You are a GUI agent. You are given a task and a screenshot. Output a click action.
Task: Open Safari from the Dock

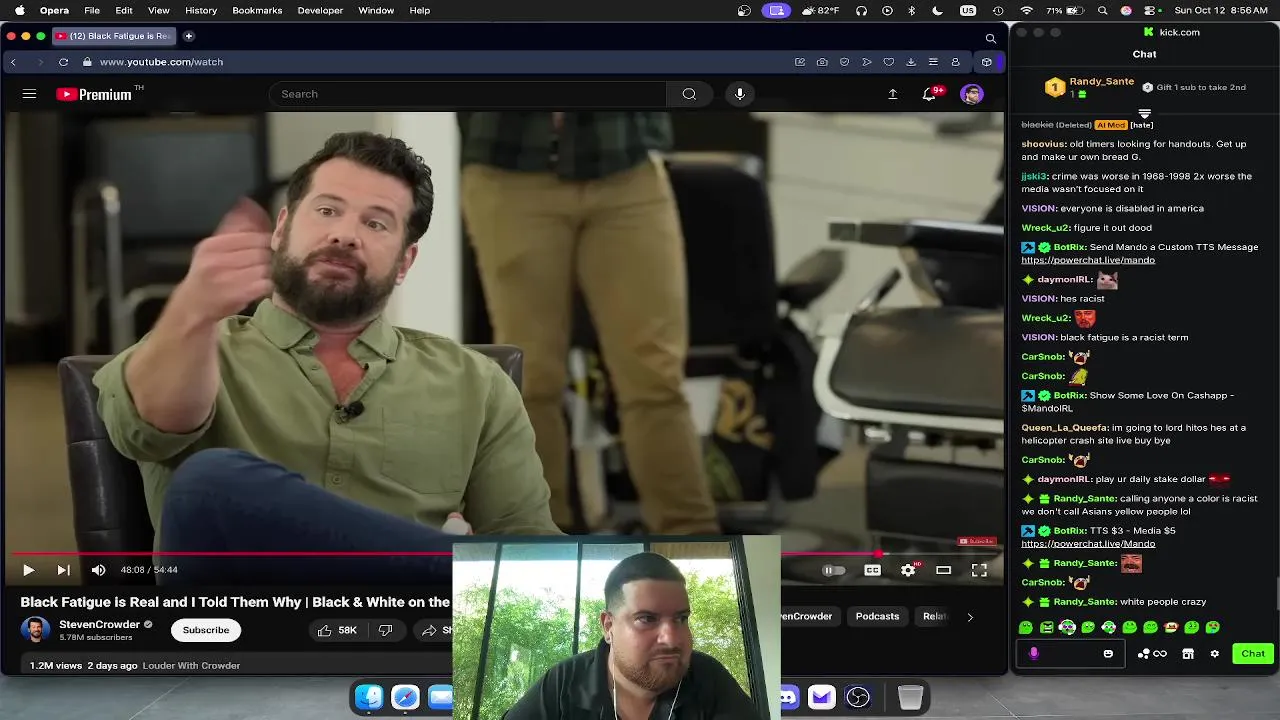pyautogui.click(x=405, y=697)
